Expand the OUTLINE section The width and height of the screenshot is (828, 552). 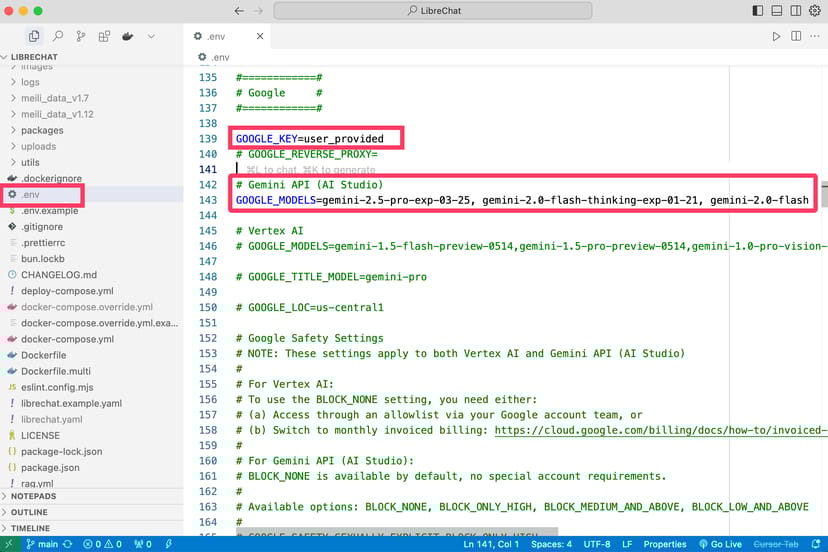coord(29,512)
